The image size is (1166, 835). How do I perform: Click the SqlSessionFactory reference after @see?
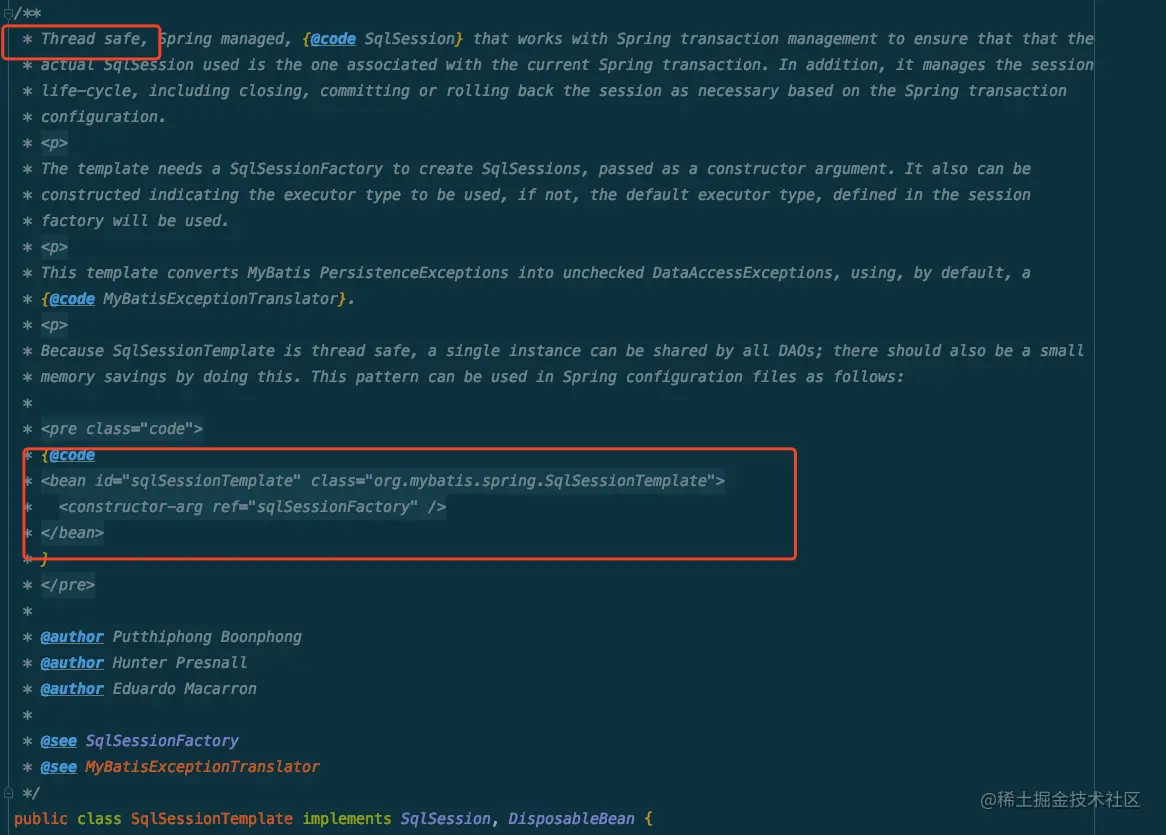pos(162,741)
